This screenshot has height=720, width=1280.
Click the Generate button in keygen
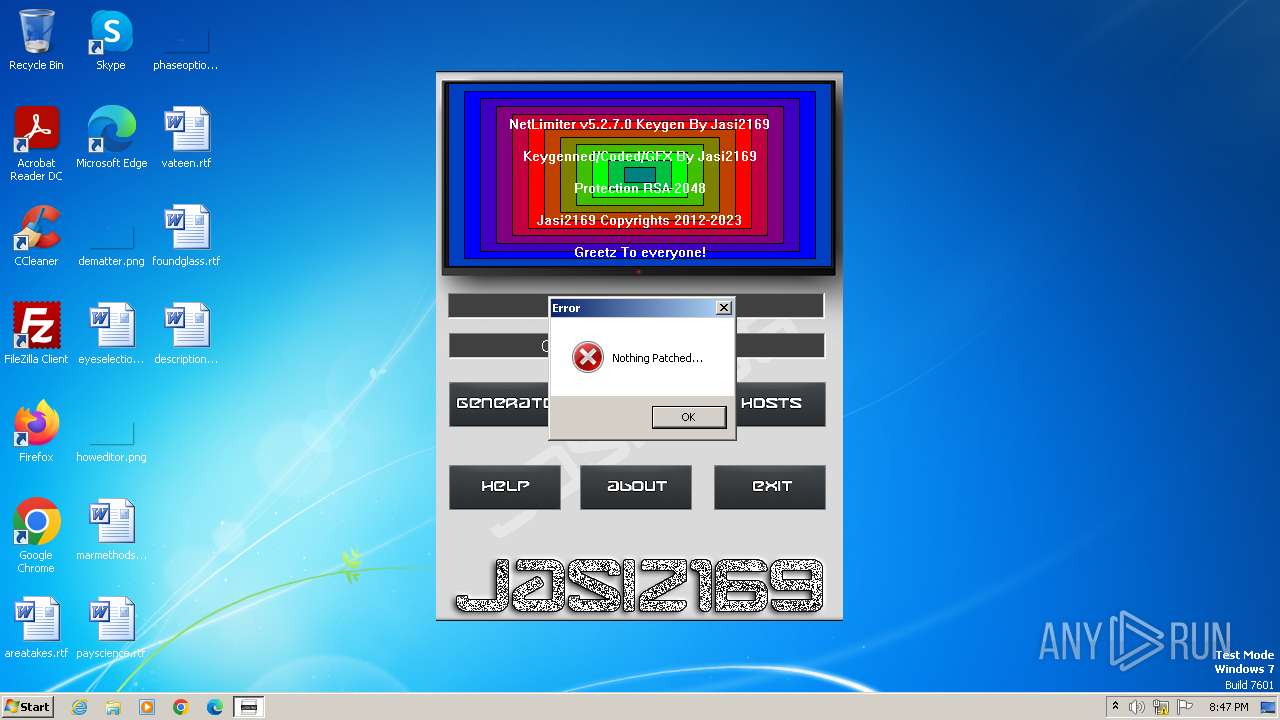pyautogui.click(x=499, y=404)
